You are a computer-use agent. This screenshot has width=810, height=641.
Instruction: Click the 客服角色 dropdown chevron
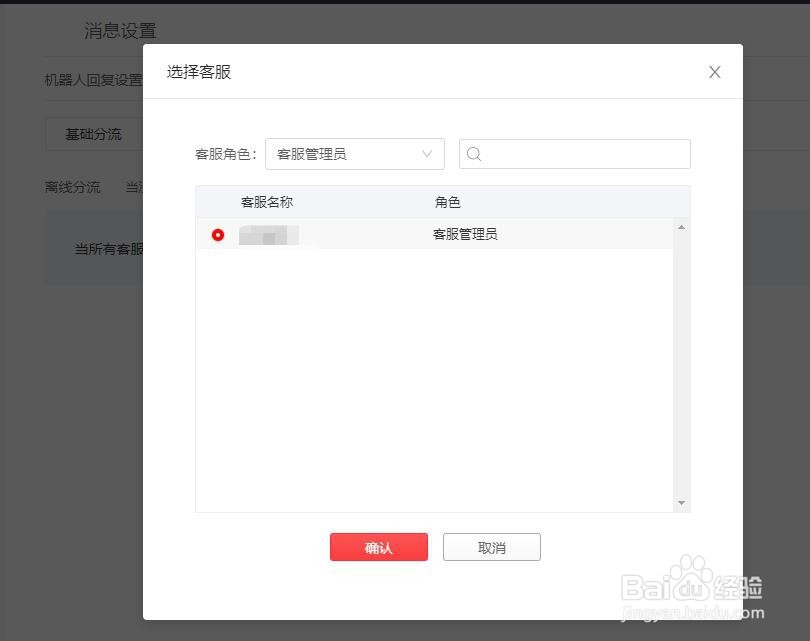click(x=427, y=154)
